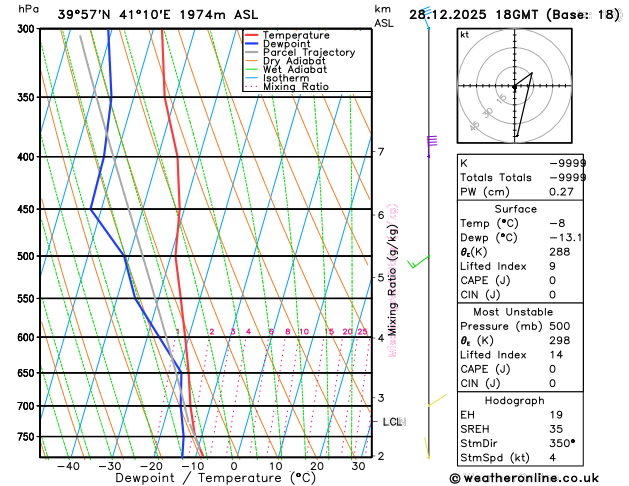The width and height of the screenshot is (629, 486).
Task: Click the Mixing Ratio legend entry
Action: 295,87
